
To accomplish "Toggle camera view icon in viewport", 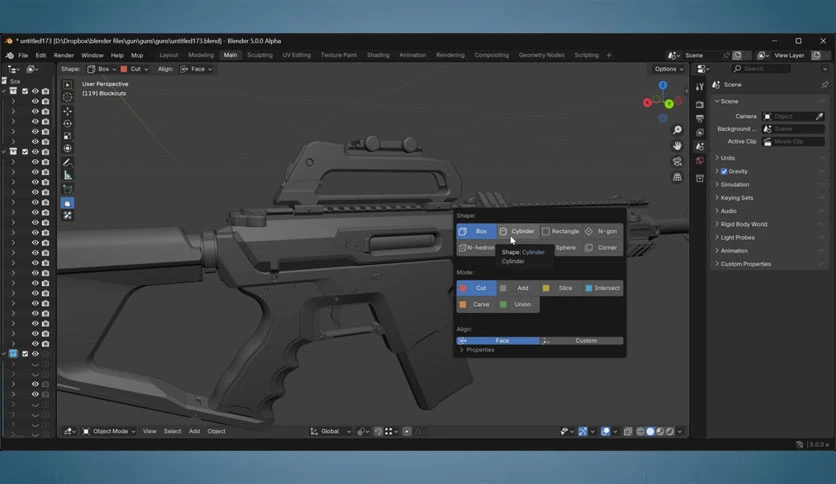I will (x=677, y=162).
